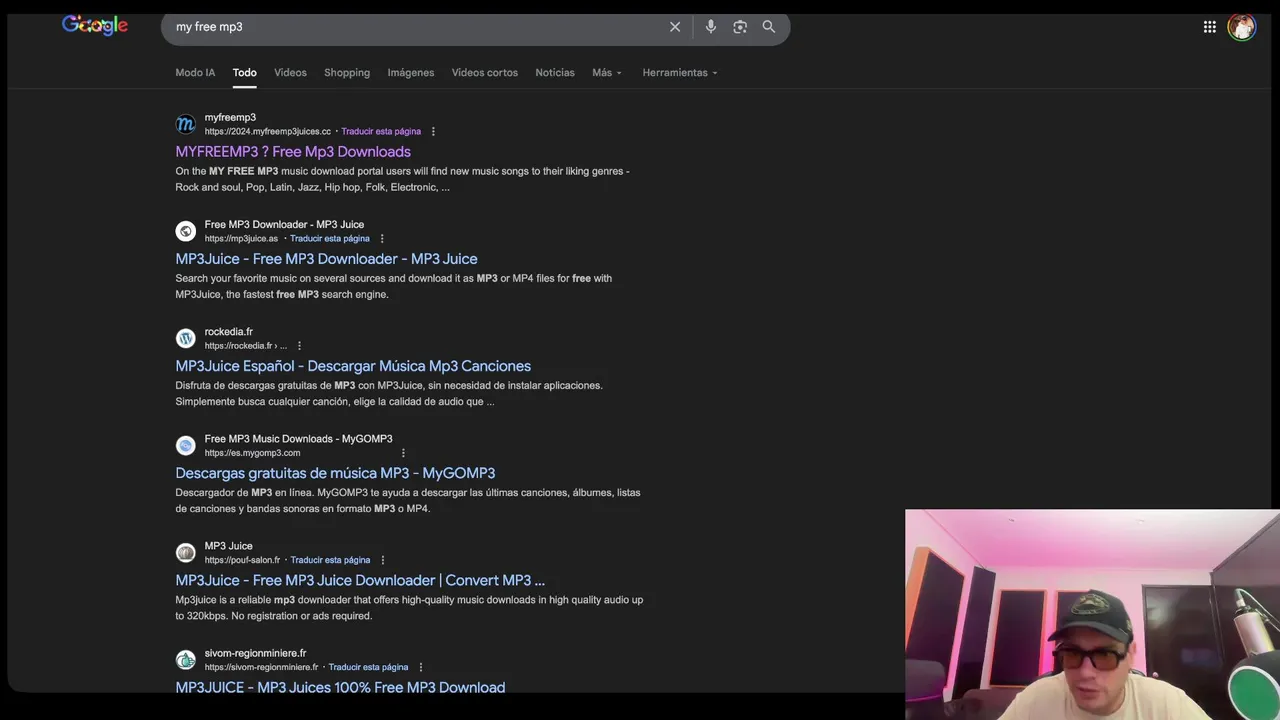Open more options for es.mygomp3.com result
Image resolution: width=1280 pixels, height=720 pixels.
[403, 453]
